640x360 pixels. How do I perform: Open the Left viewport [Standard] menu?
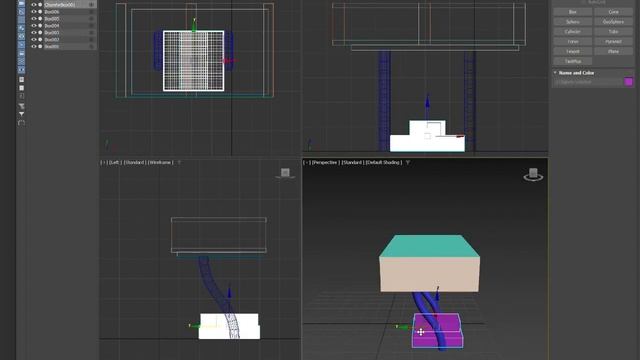tap(134, 162)
